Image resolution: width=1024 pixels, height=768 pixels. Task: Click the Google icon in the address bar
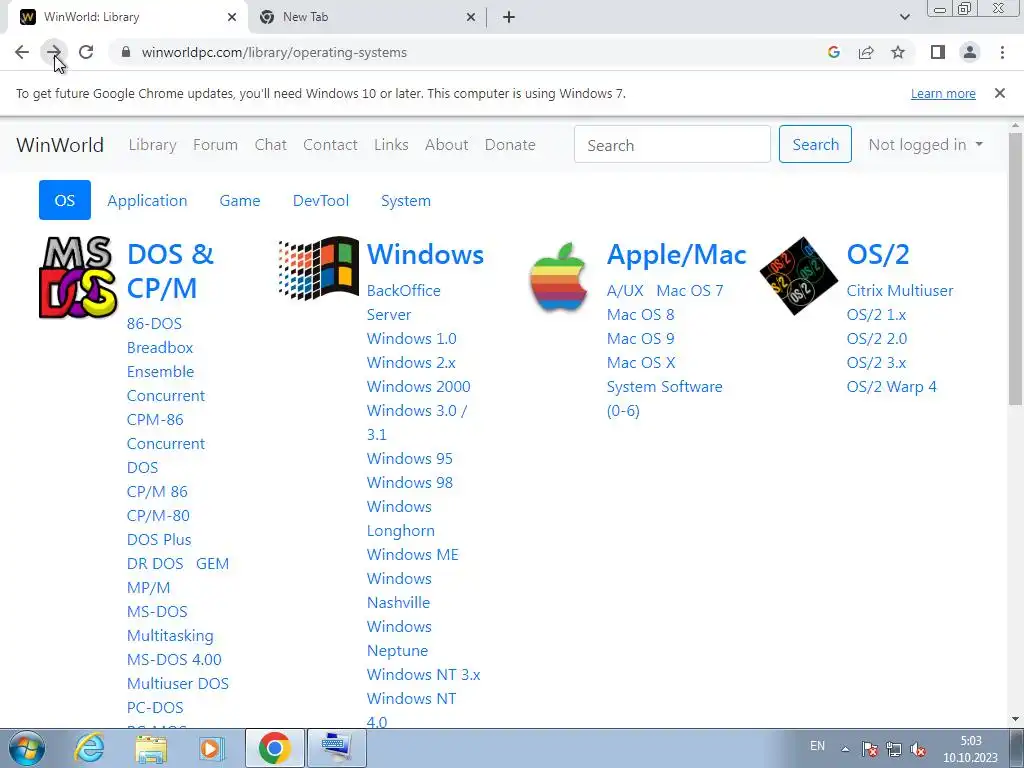[x=833, y=52]
